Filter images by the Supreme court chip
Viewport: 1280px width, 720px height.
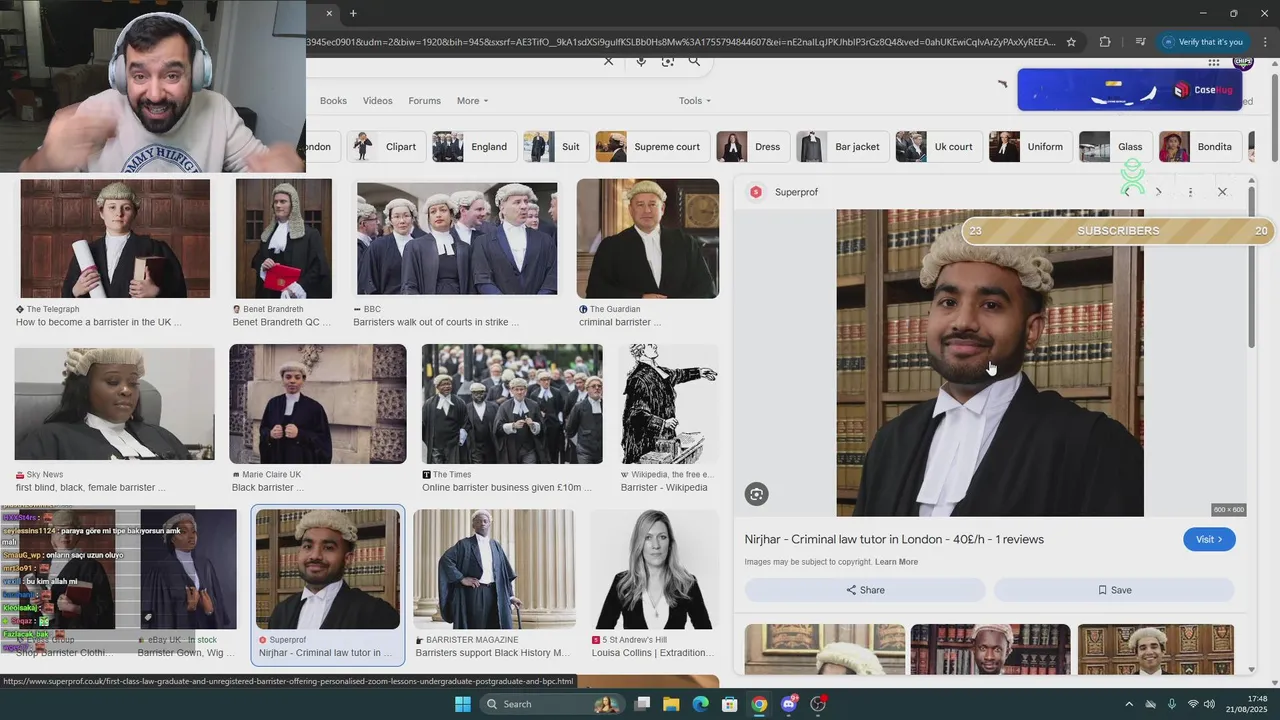pos(652,147)
